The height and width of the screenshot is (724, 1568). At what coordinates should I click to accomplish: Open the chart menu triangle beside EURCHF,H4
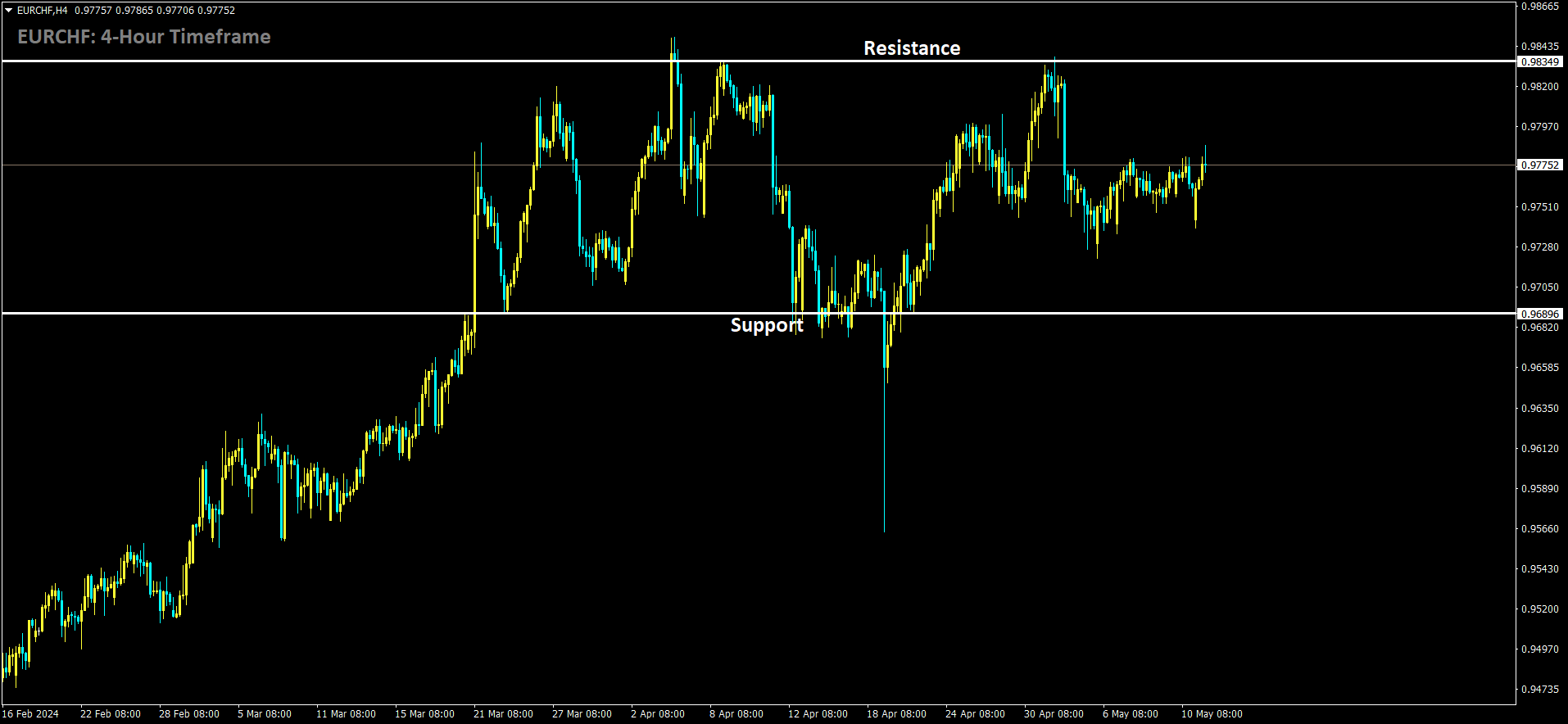coord(9,11)
